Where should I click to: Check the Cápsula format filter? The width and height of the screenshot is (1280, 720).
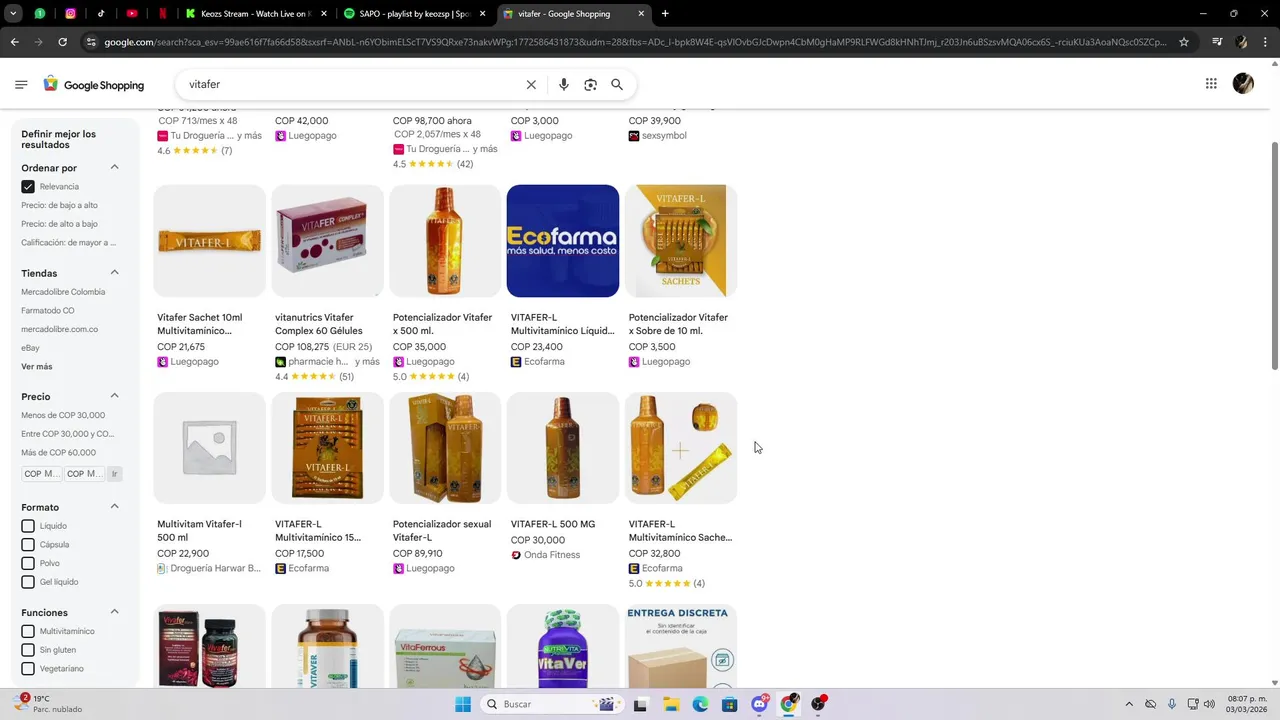point(28,545)
